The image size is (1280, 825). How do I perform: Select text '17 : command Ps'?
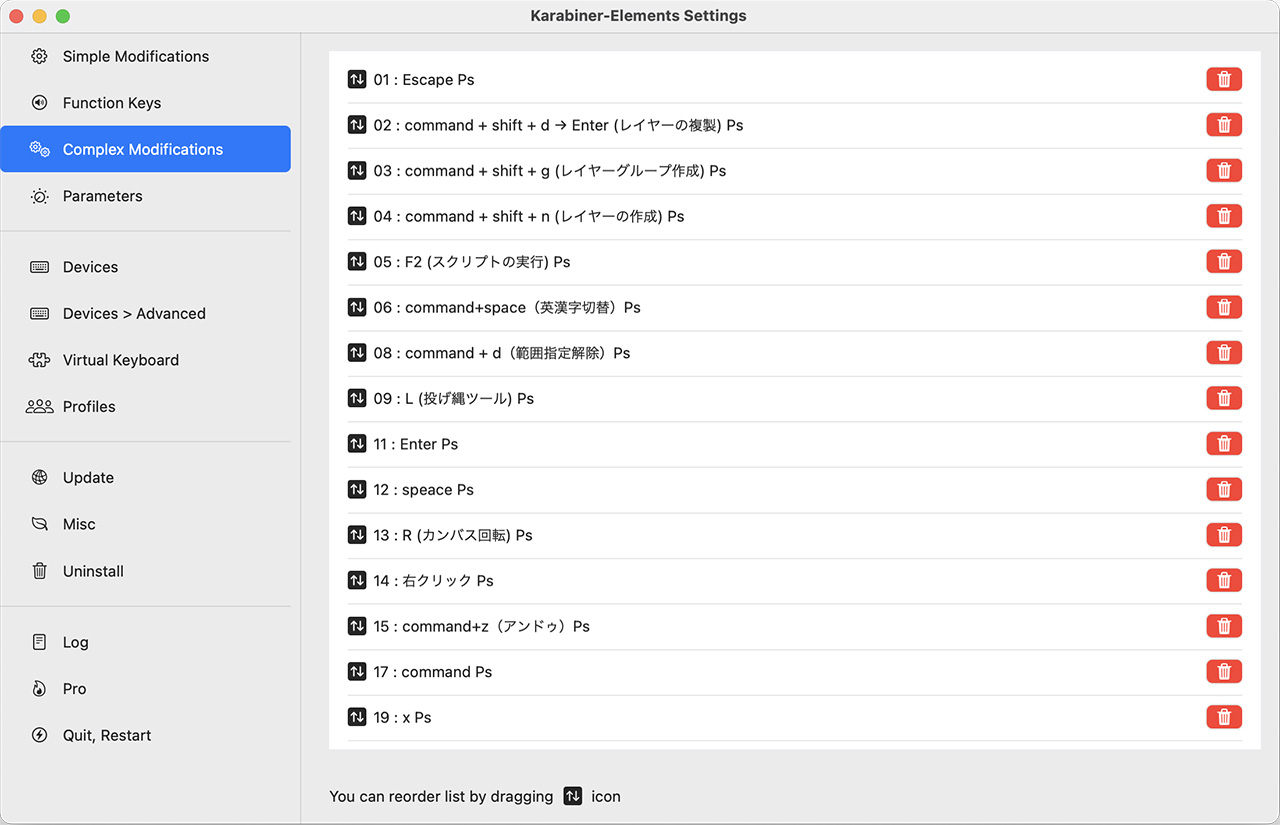(433, 672)
